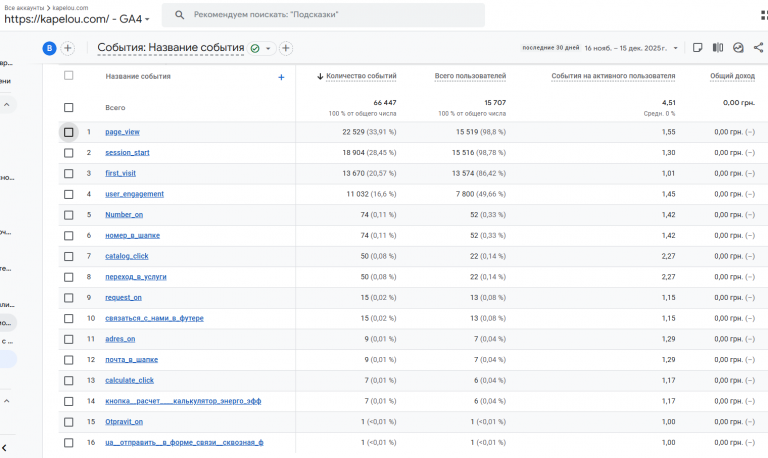Open the comment icon in the report toolbar

point(698,48)
